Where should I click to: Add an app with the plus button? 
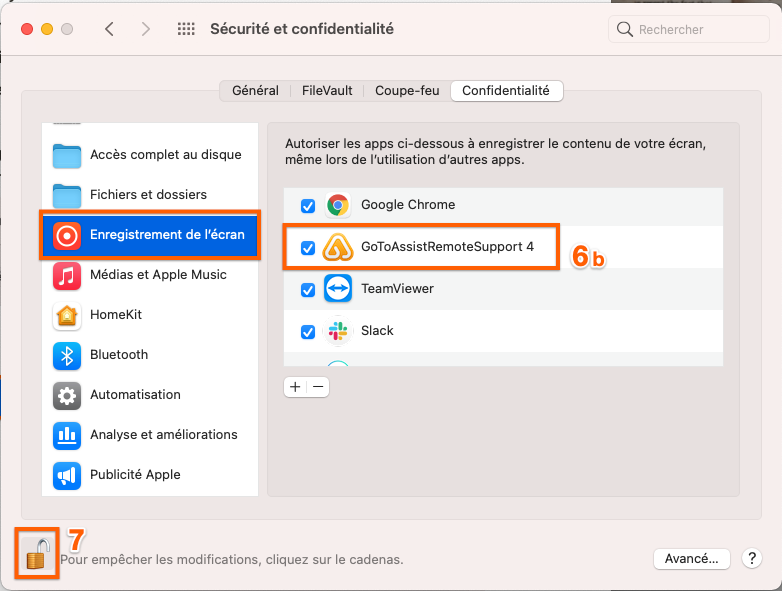(x=295, y=387)
